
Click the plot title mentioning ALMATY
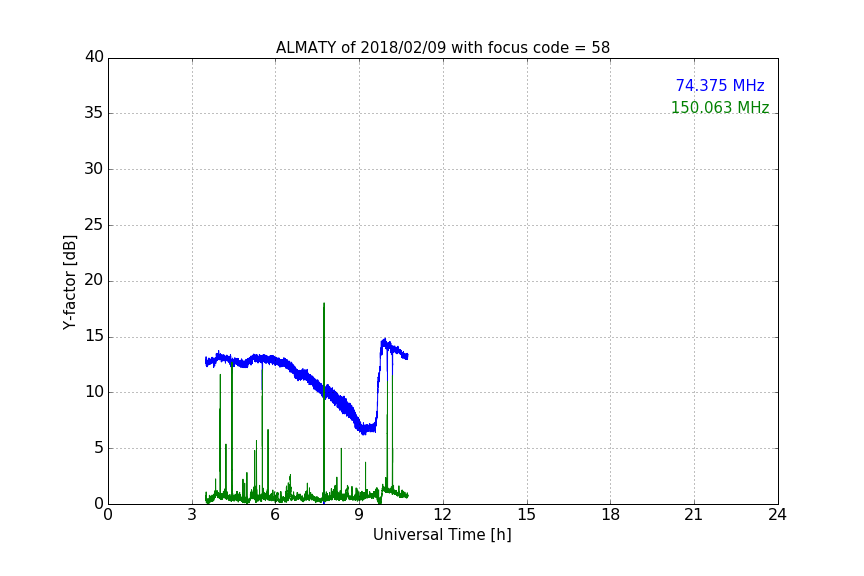(442, 48)
